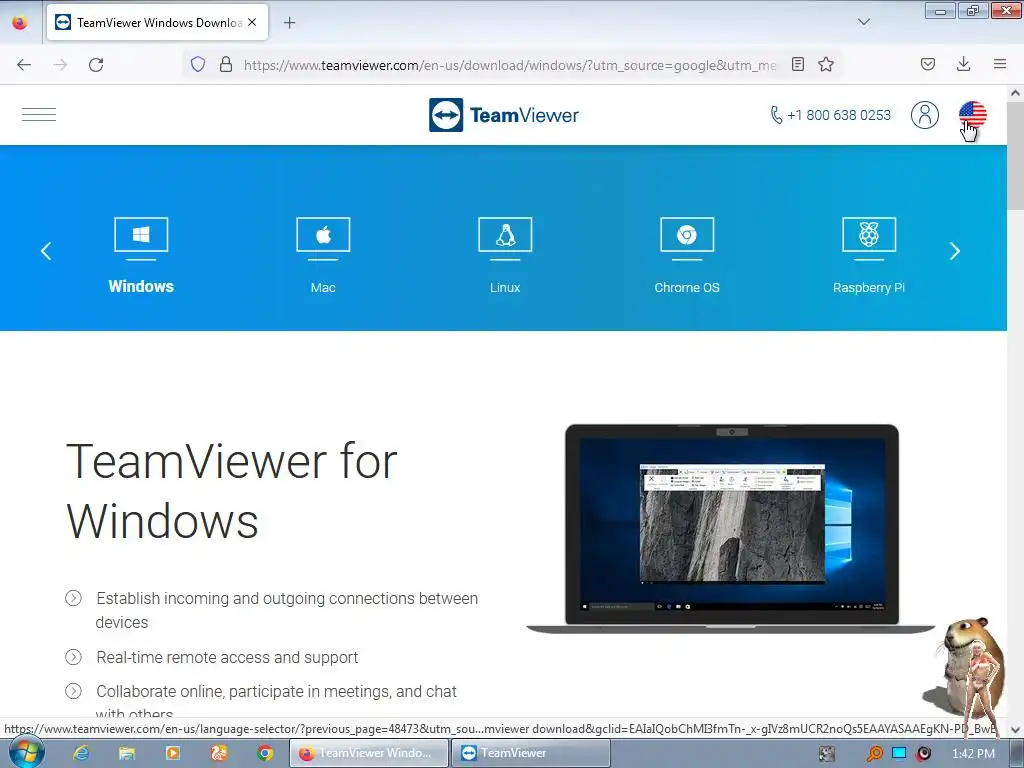Click the URL address bar
Viewport: 1024px width, 768px height.
point(509,65)
